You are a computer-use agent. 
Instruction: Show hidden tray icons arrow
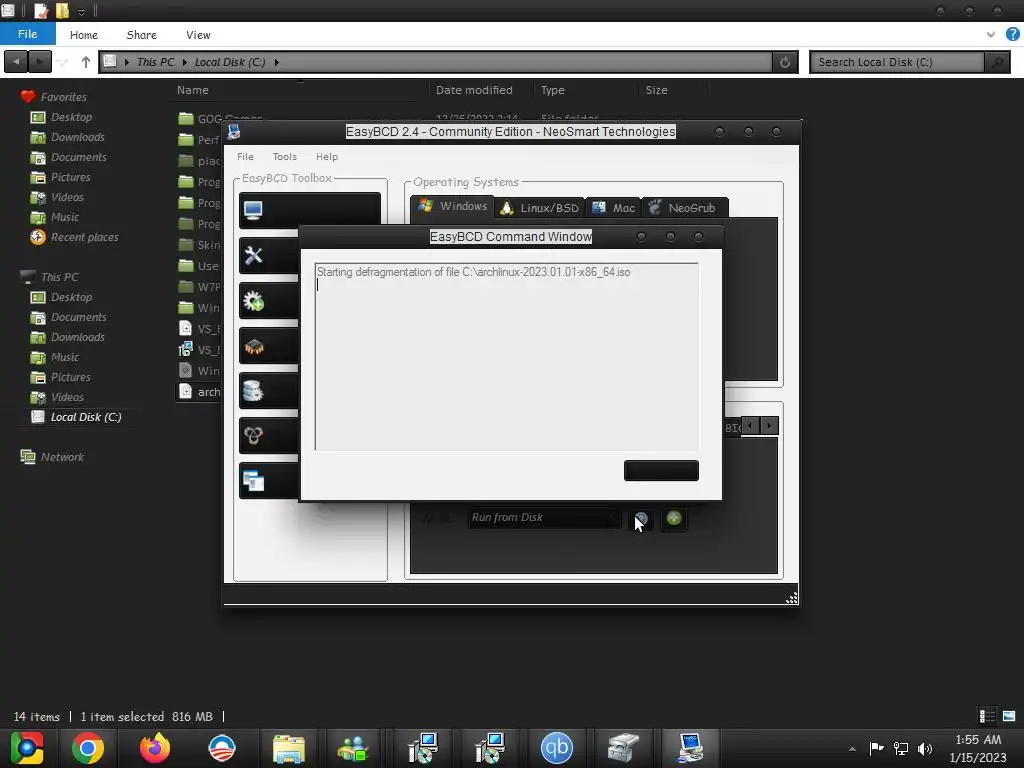point(852,748)
